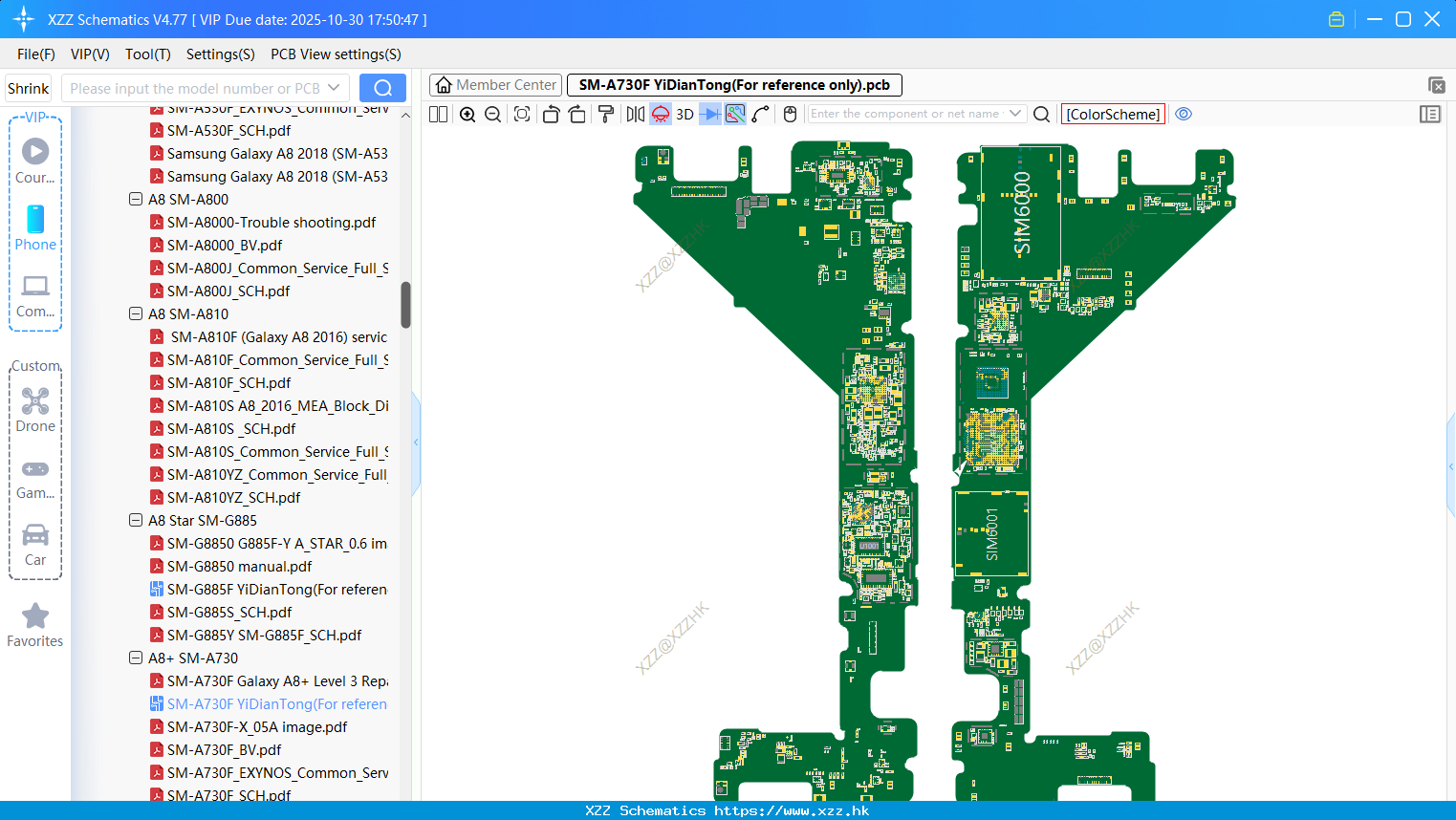Open the Tool(T) menu
The width and height of the screenshot is (1456, 820).
(148, 54)
